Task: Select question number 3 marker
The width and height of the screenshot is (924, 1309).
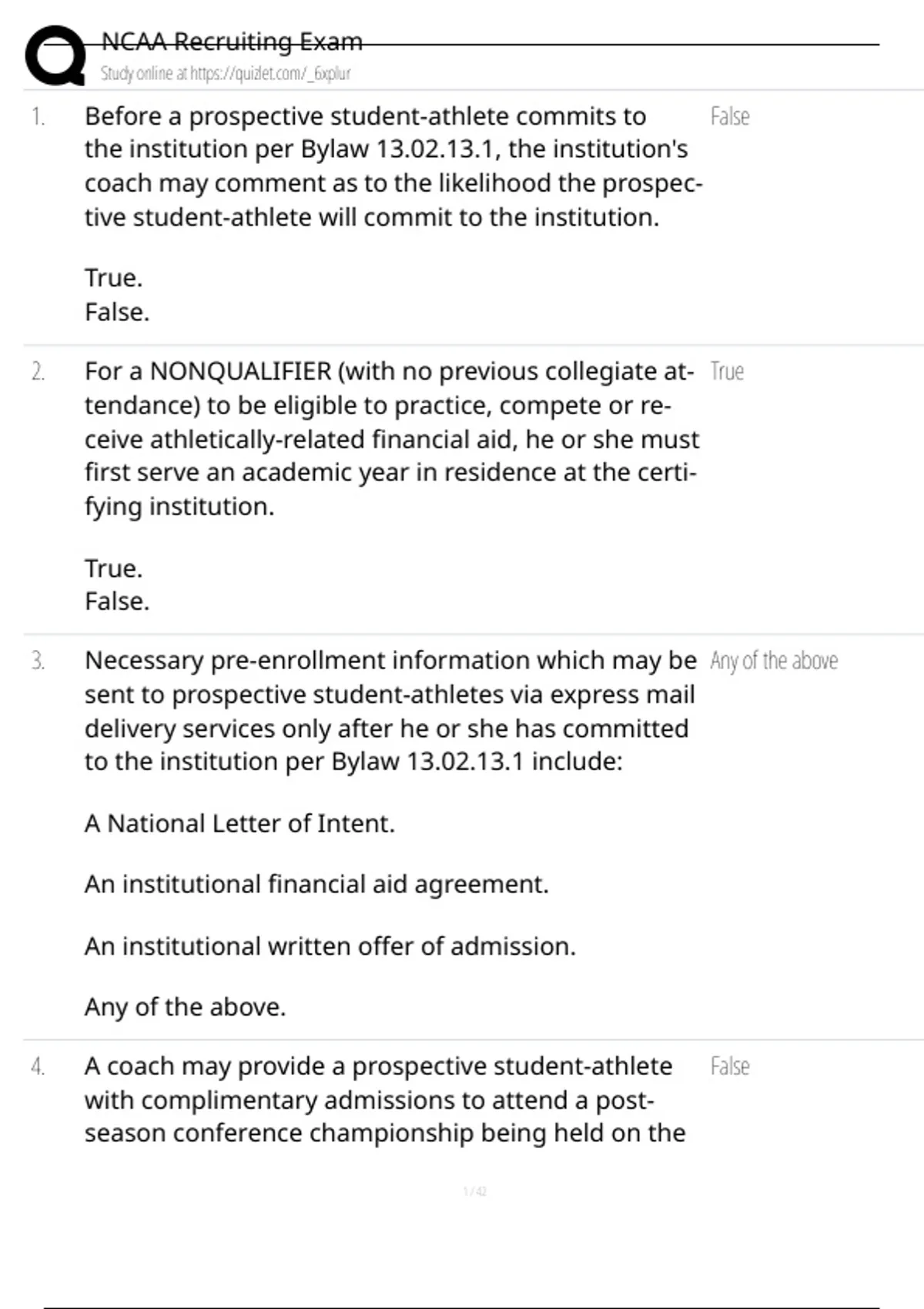Action: pos(38,661)
